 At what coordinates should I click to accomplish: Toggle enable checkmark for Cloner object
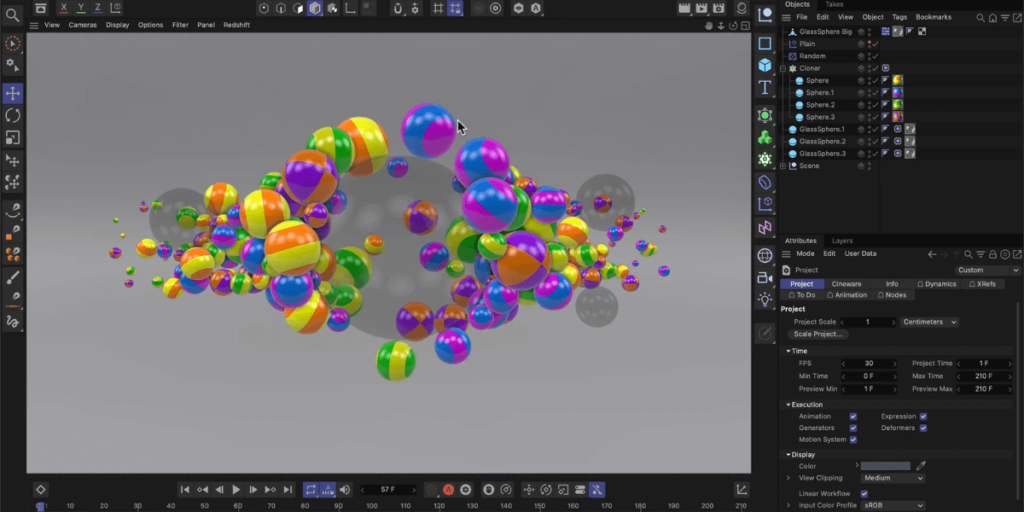[876, 68]
